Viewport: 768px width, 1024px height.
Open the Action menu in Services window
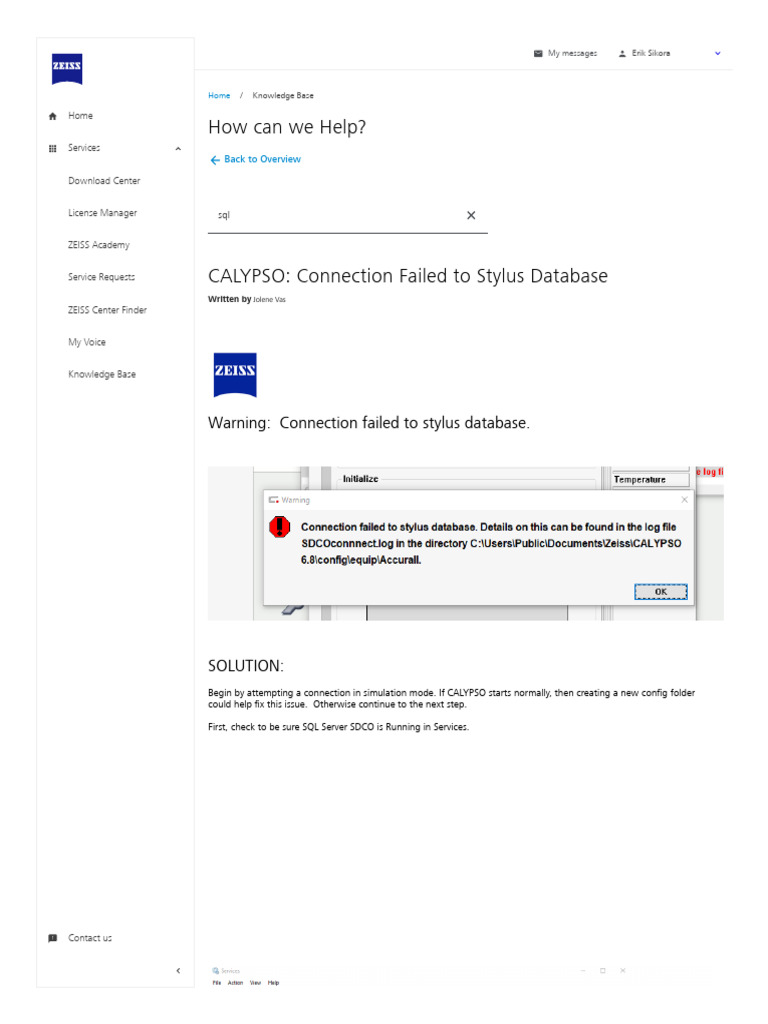coord(235,984)
